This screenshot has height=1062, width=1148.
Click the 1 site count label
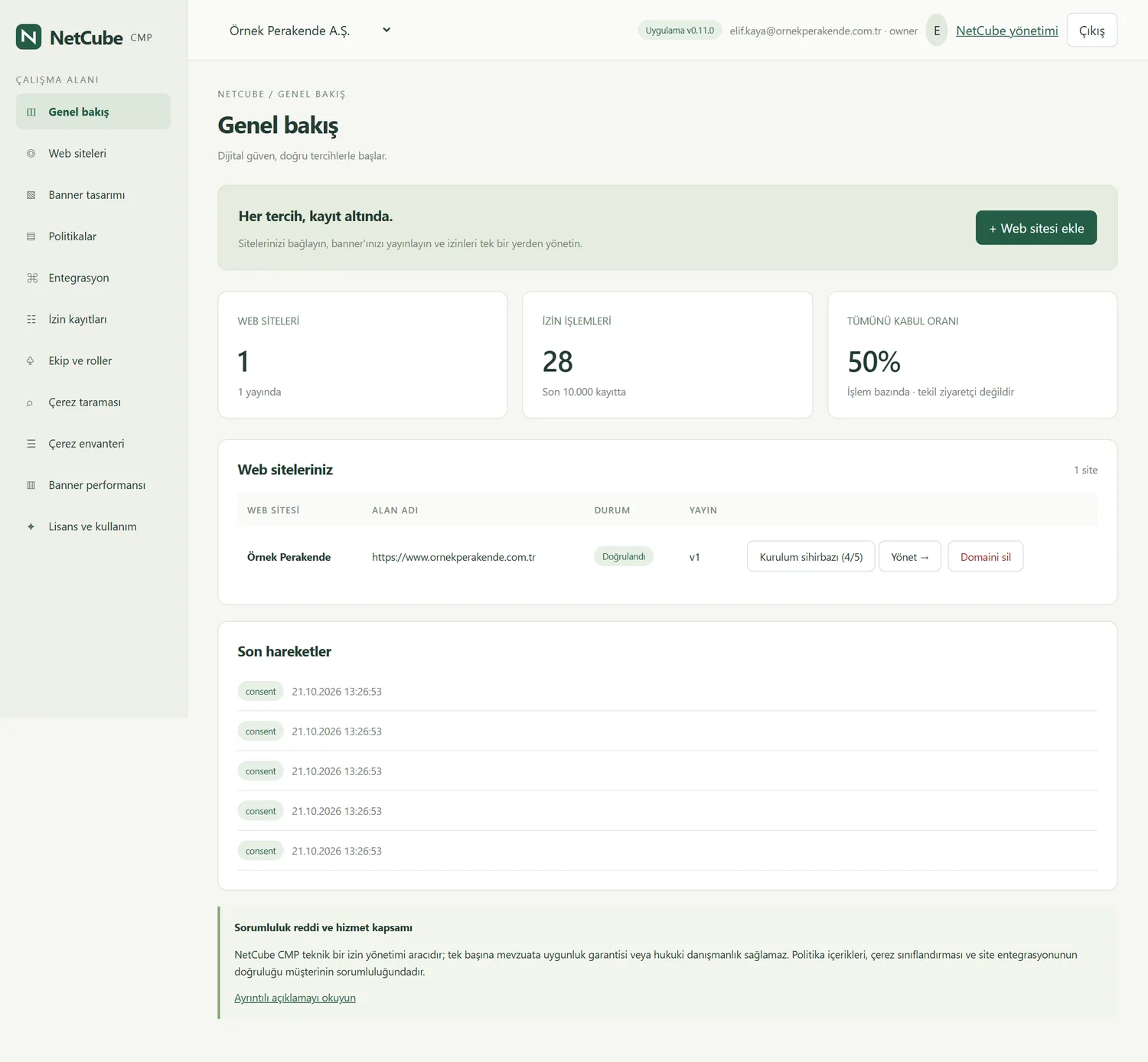click(1085, 470)
